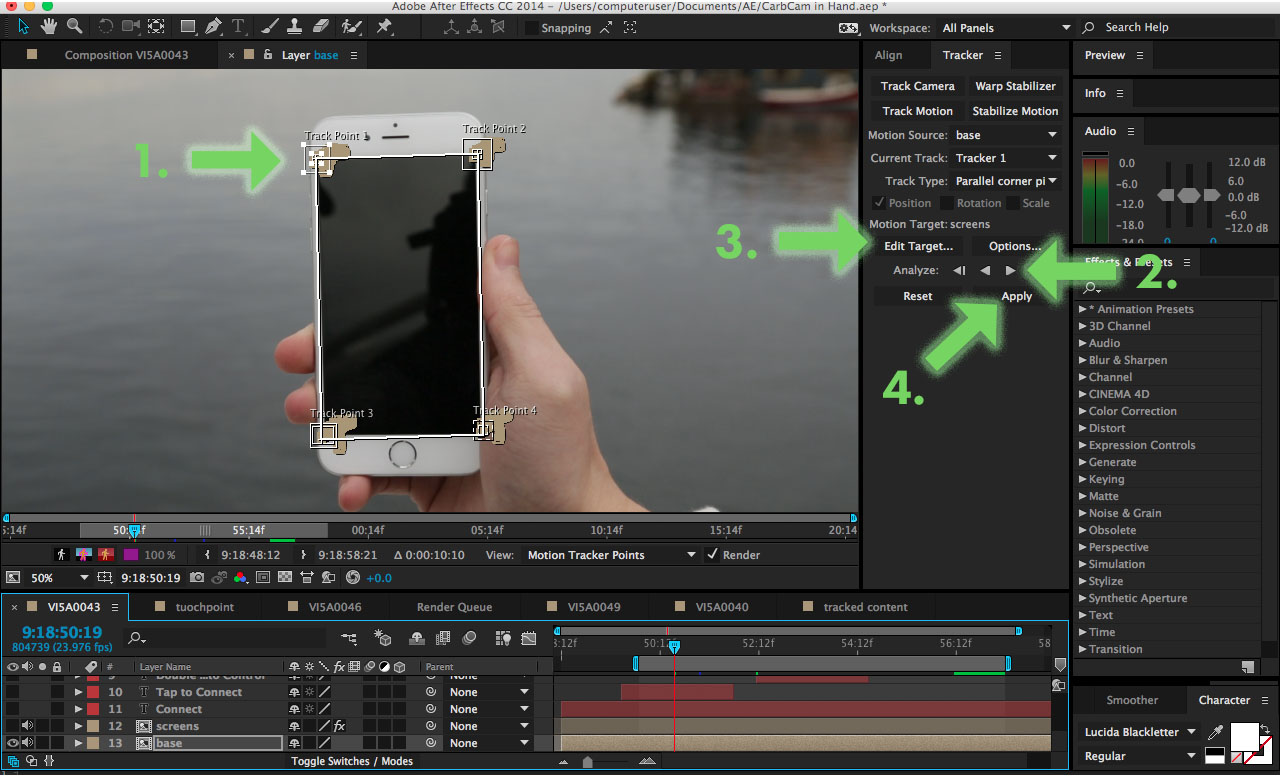The image size is (1280, 777).
Task: Open the Workspace All Panels dropdown
Action: pos(1005,28)
